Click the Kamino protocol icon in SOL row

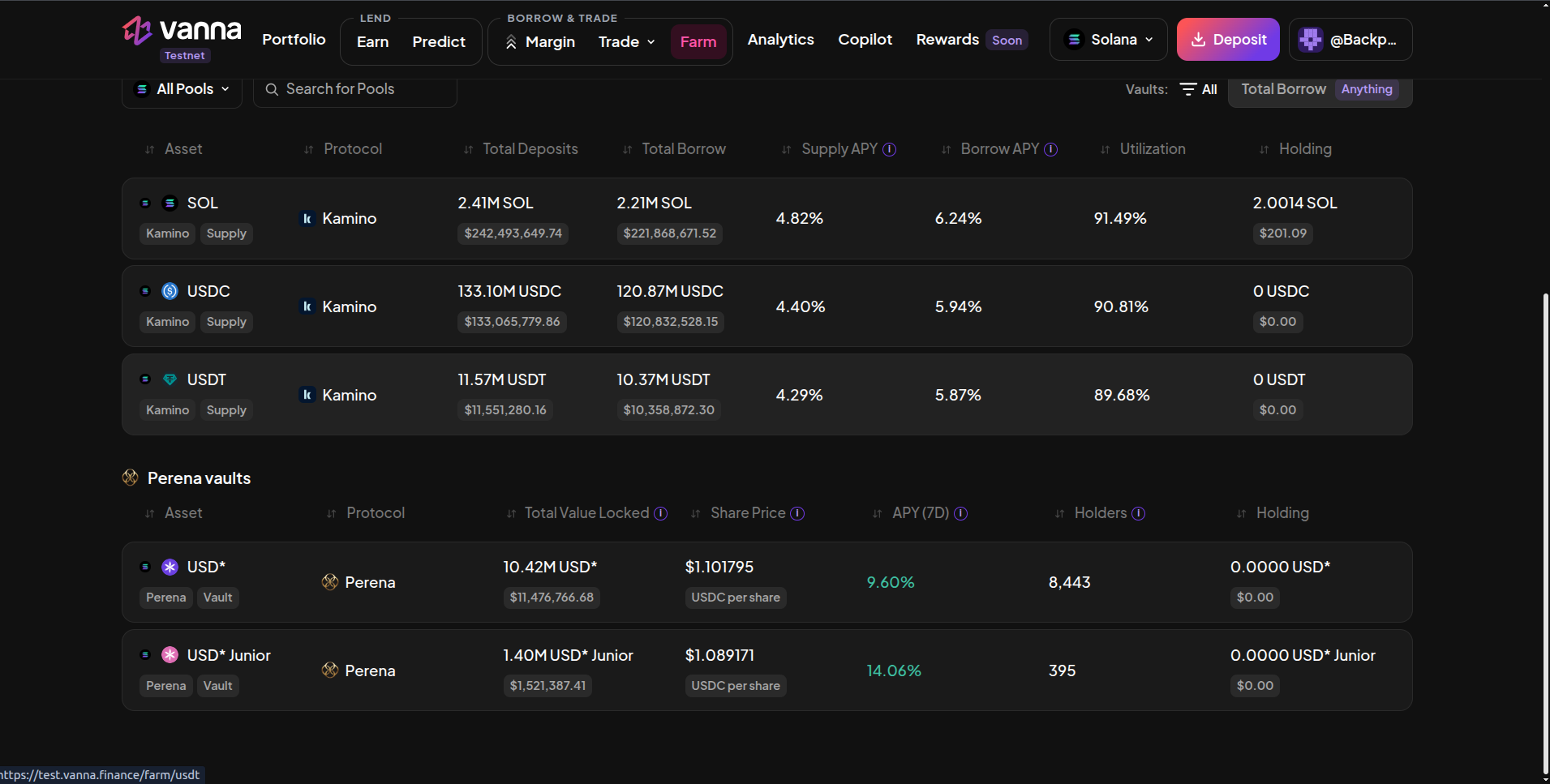[307, 218]
